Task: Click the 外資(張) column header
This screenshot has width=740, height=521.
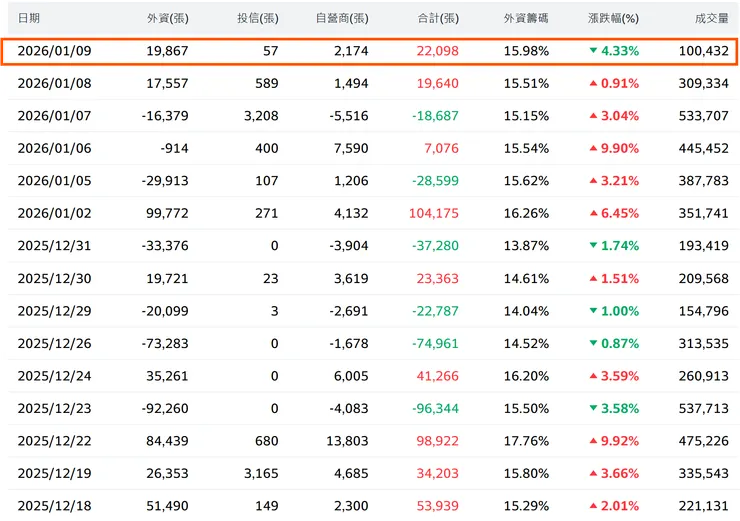Action: pyautogui.click(x=166, y=18)
